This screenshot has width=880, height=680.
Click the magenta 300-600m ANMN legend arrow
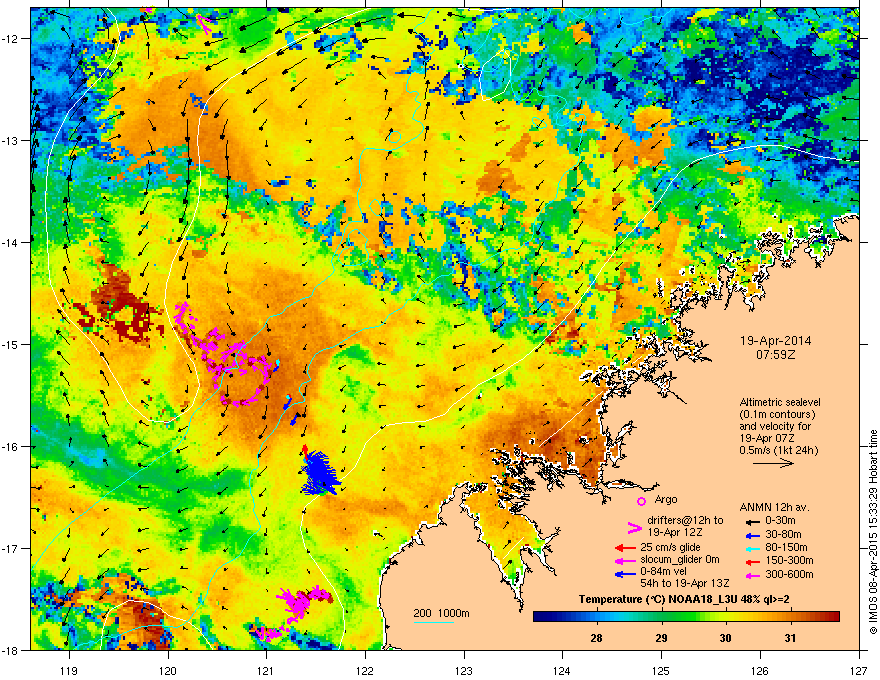(x=753, y=575)
